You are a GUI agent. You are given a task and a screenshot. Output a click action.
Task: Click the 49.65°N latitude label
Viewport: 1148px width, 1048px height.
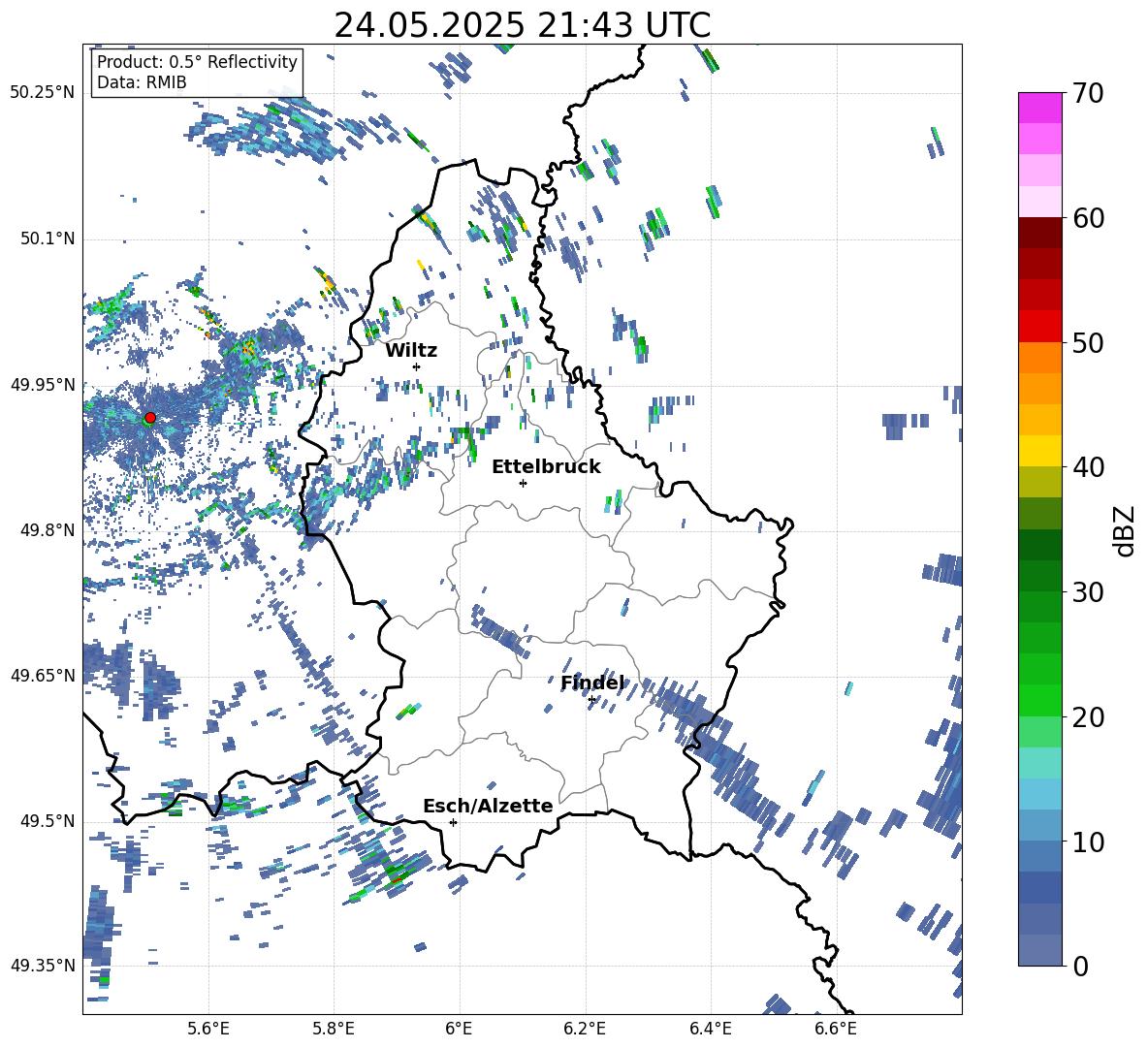pos(43,675)
